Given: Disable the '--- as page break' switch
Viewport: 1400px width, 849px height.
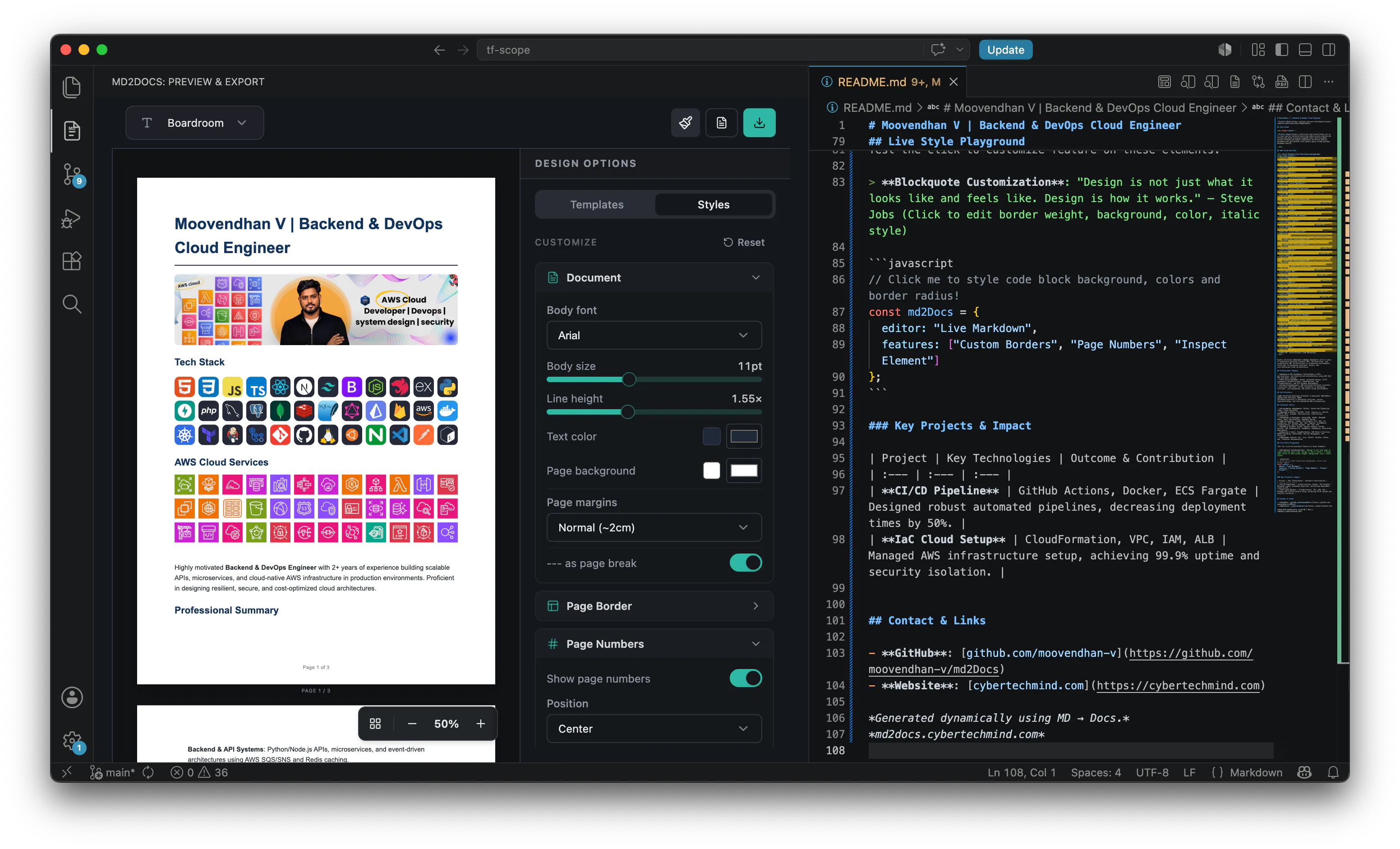Looking at the screenshot, I should tap(746, 563).
